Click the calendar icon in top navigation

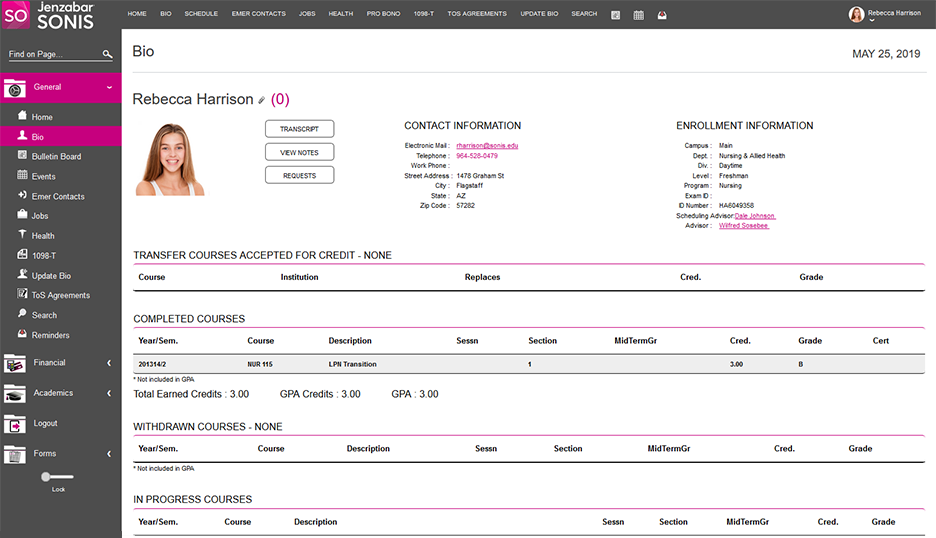639,15
